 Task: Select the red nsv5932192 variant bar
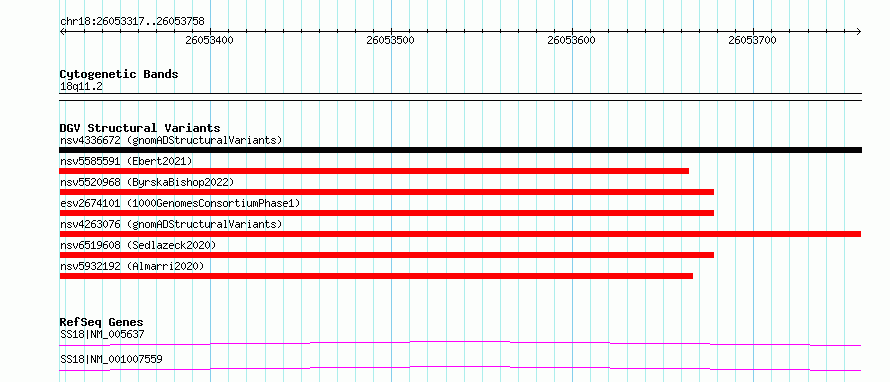(x=376, y=276)
